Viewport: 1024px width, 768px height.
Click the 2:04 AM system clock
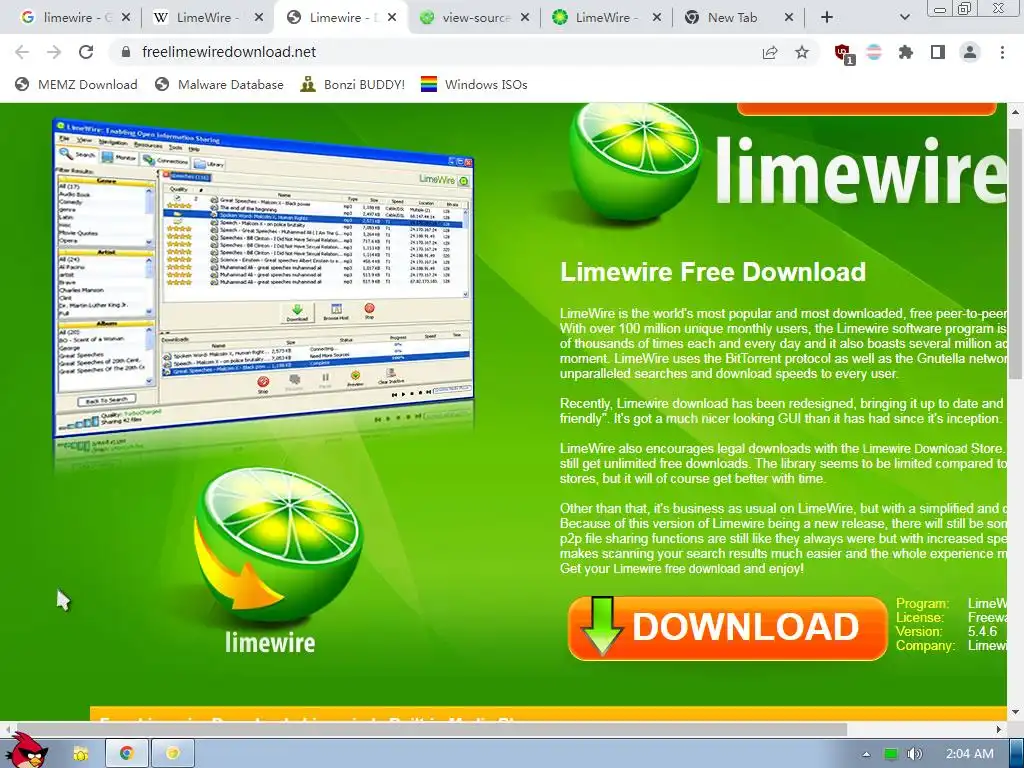click(x=969, y=754)
